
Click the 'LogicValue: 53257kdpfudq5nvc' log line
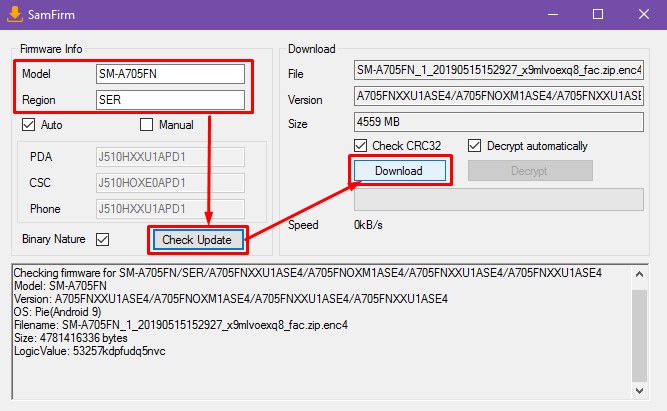coord(90,351)
